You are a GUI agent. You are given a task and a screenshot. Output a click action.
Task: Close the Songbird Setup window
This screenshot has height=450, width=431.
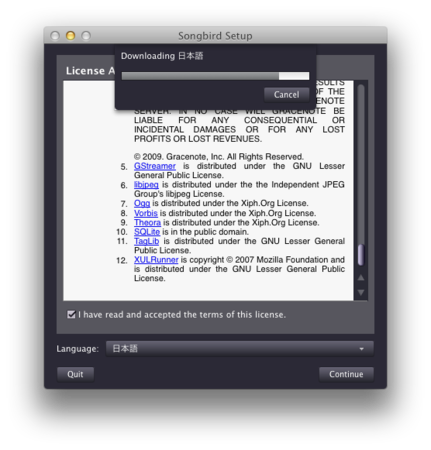click(x=55, y=36)
